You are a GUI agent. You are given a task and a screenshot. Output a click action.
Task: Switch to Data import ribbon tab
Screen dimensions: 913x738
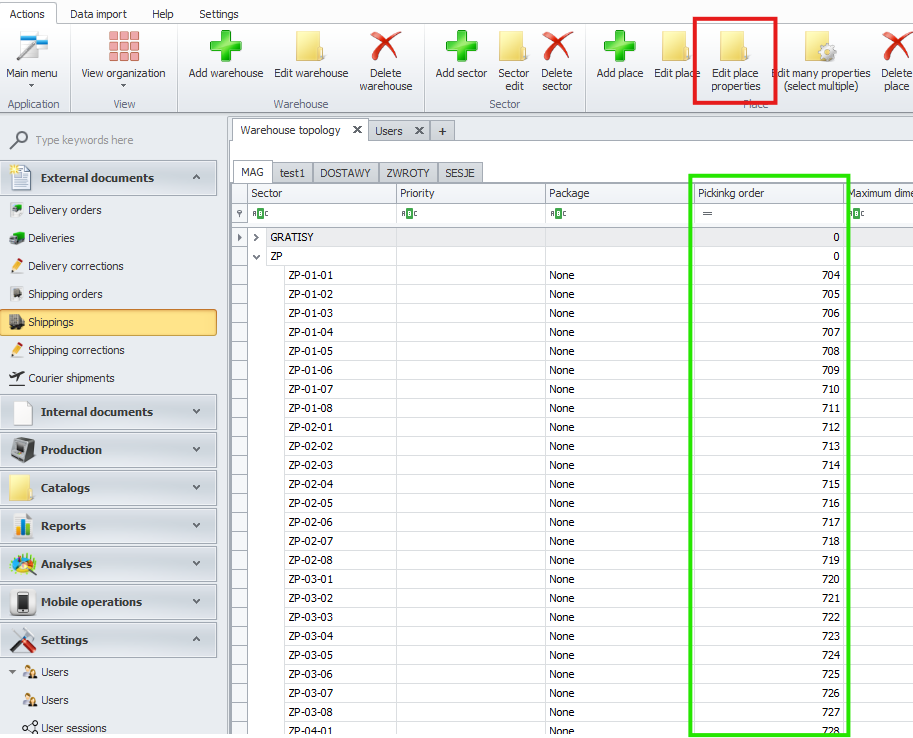point(98,14)
